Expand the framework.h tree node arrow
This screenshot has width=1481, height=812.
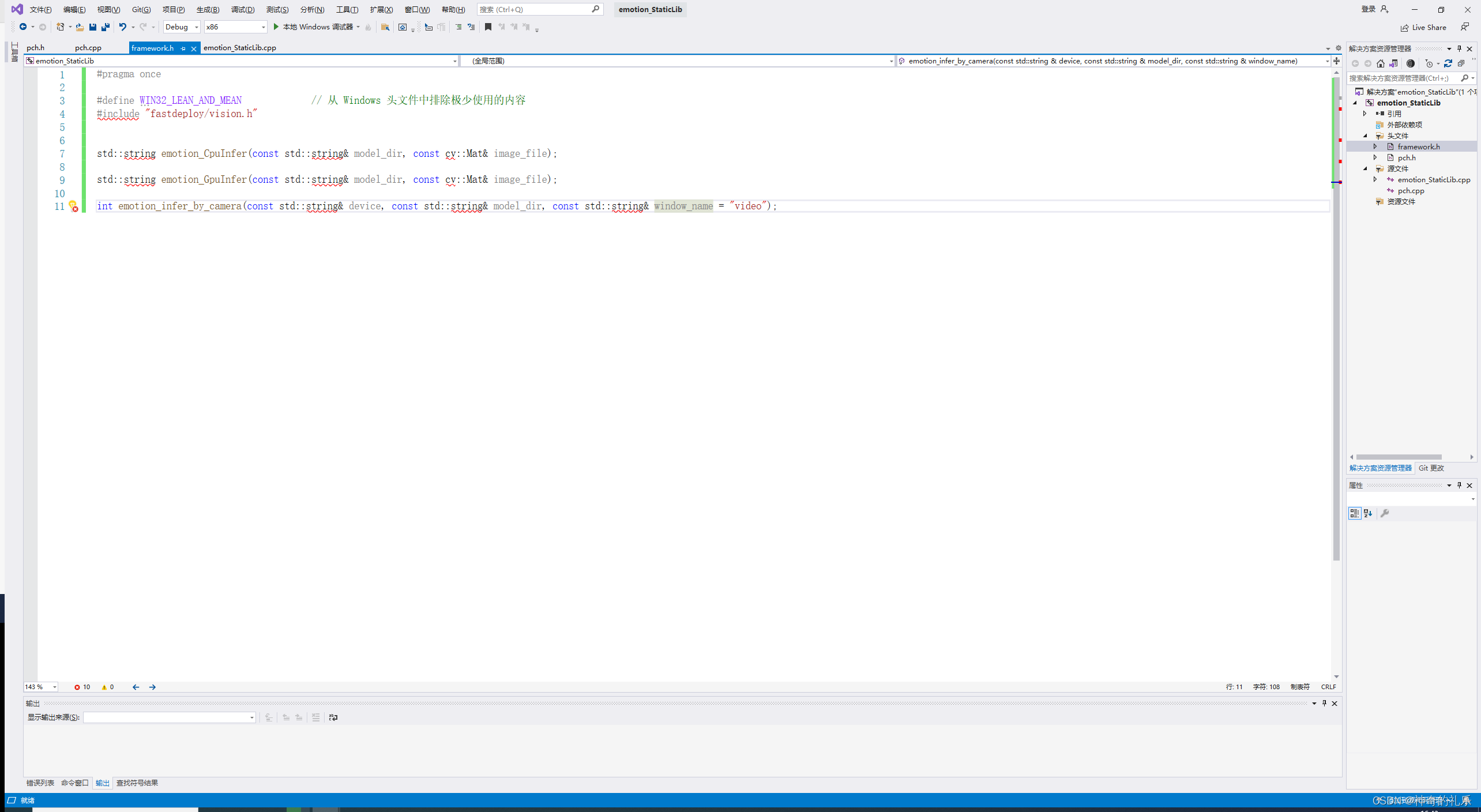click(1375, 146)
